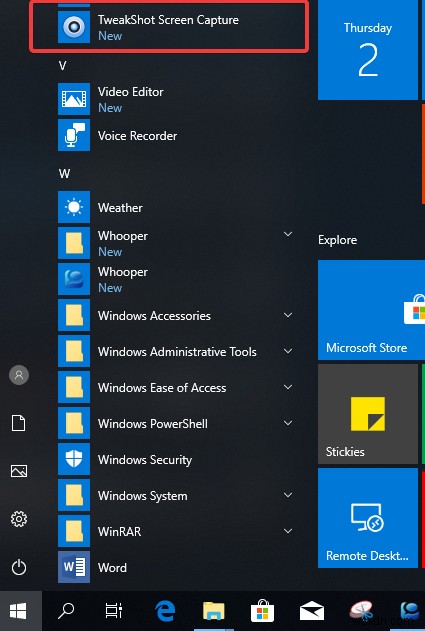Jump to the letter V section header
425x631 pixels.
[62, 66]
